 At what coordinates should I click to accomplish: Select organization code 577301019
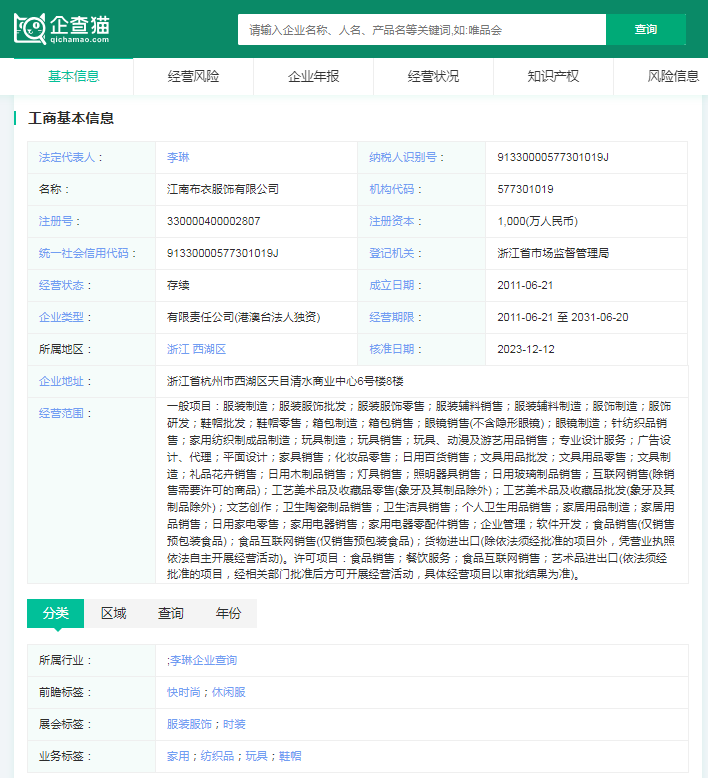coord(525,189)
